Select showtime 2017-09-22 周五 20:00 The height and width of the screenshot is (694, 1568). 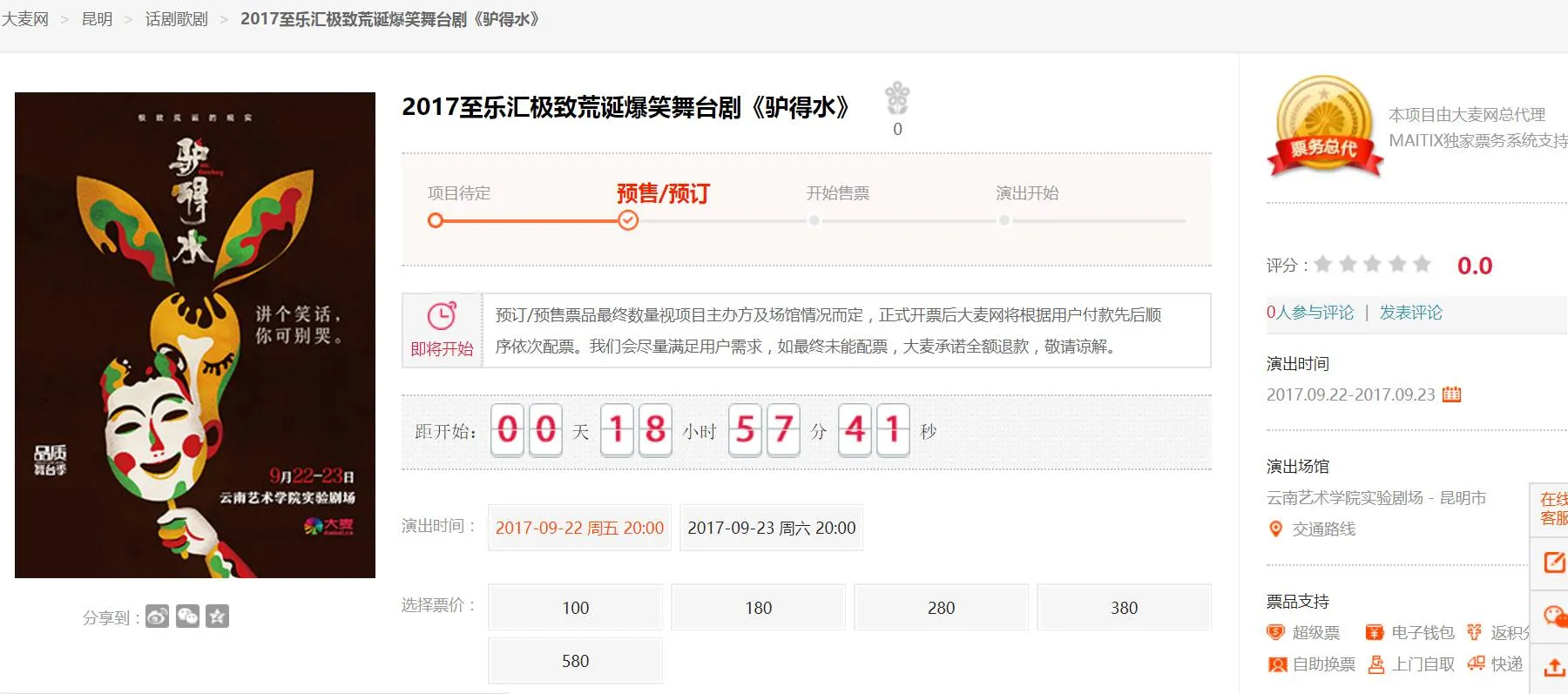[579, 528]
